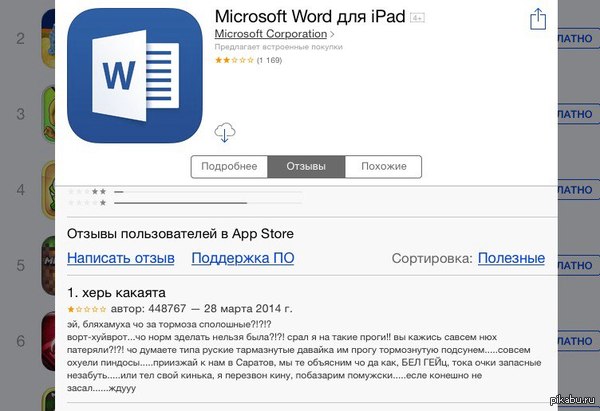
Task: Tap the app star rating beside (1 169)
Action: coord(234,60)
